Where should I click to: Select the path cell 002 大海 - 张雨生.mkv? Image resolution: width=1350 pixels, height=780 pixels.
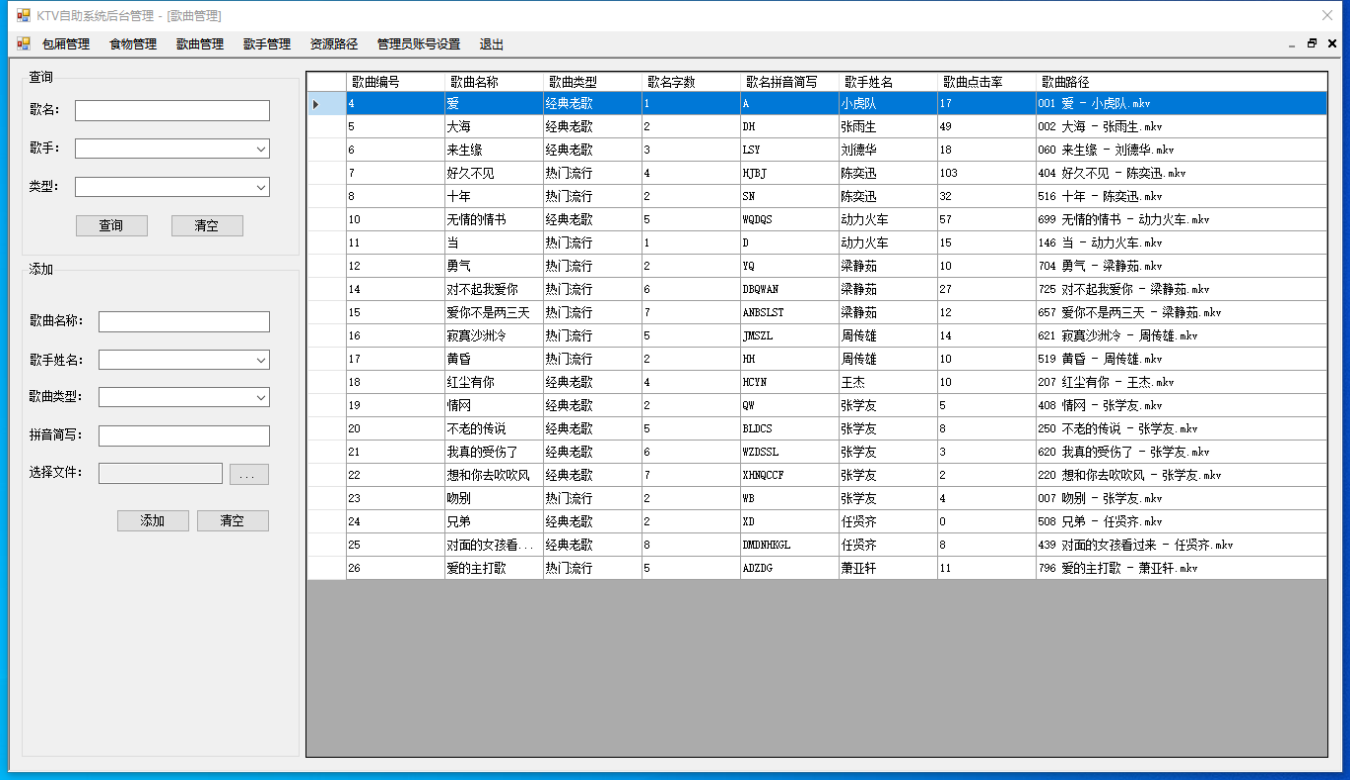(1181, 127)
